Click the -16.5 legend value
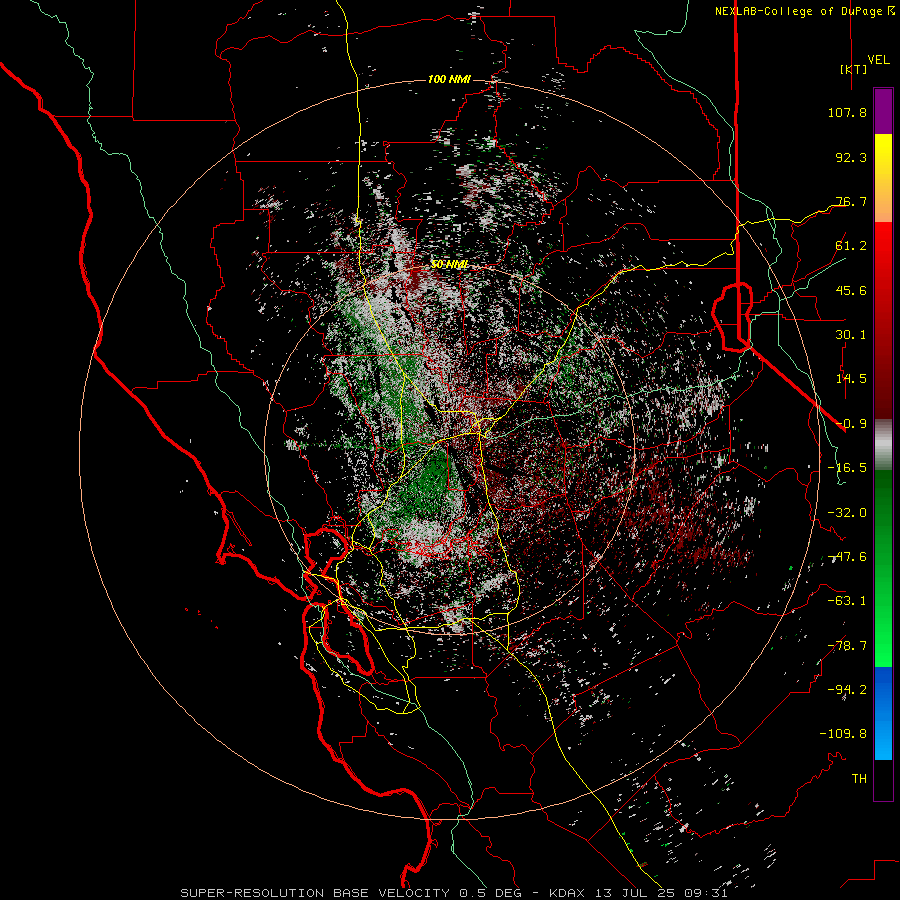The width and height of the screenshot is (900, 900). click(847, 468)
